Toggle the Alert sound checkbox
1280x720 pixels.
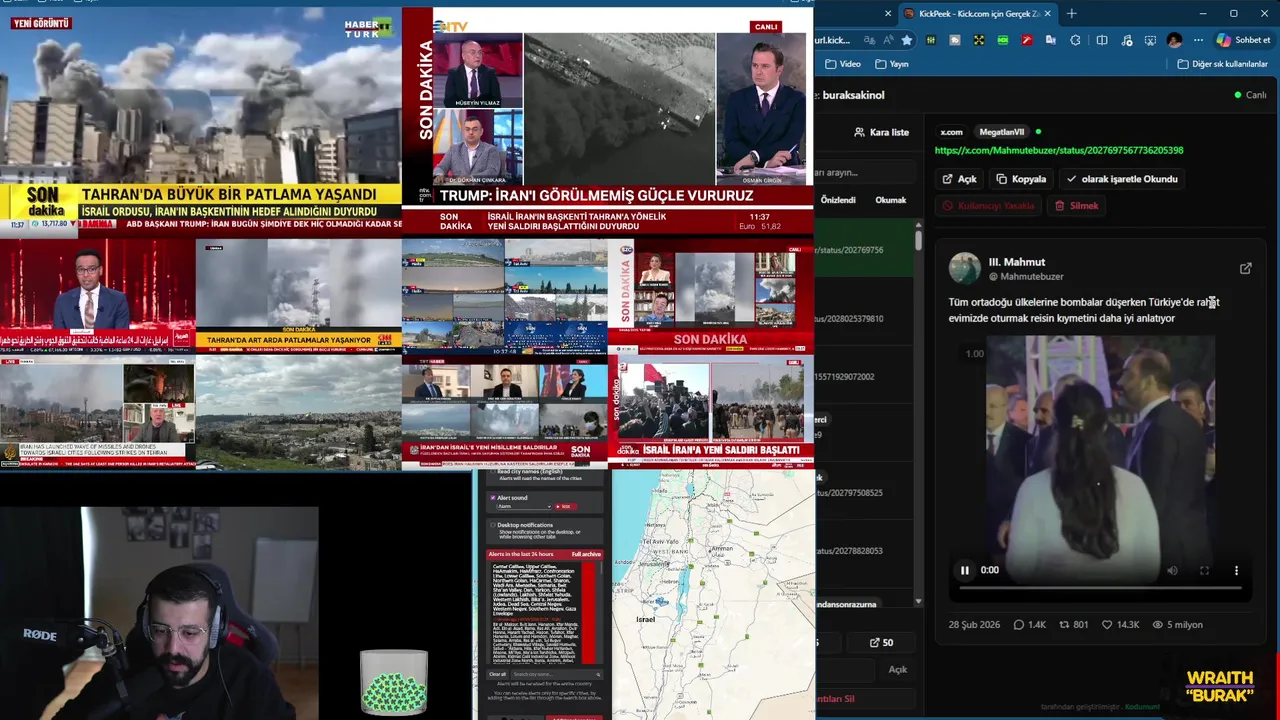(492, 497)
